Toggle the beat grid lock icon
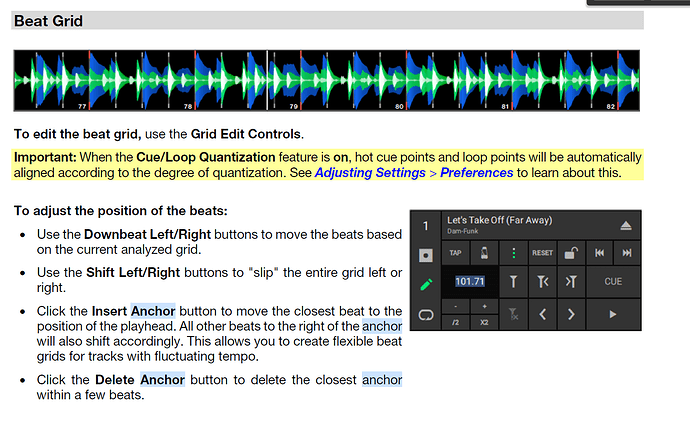Image resolution: width=690 pixels, height=424 pixels. 572,253
